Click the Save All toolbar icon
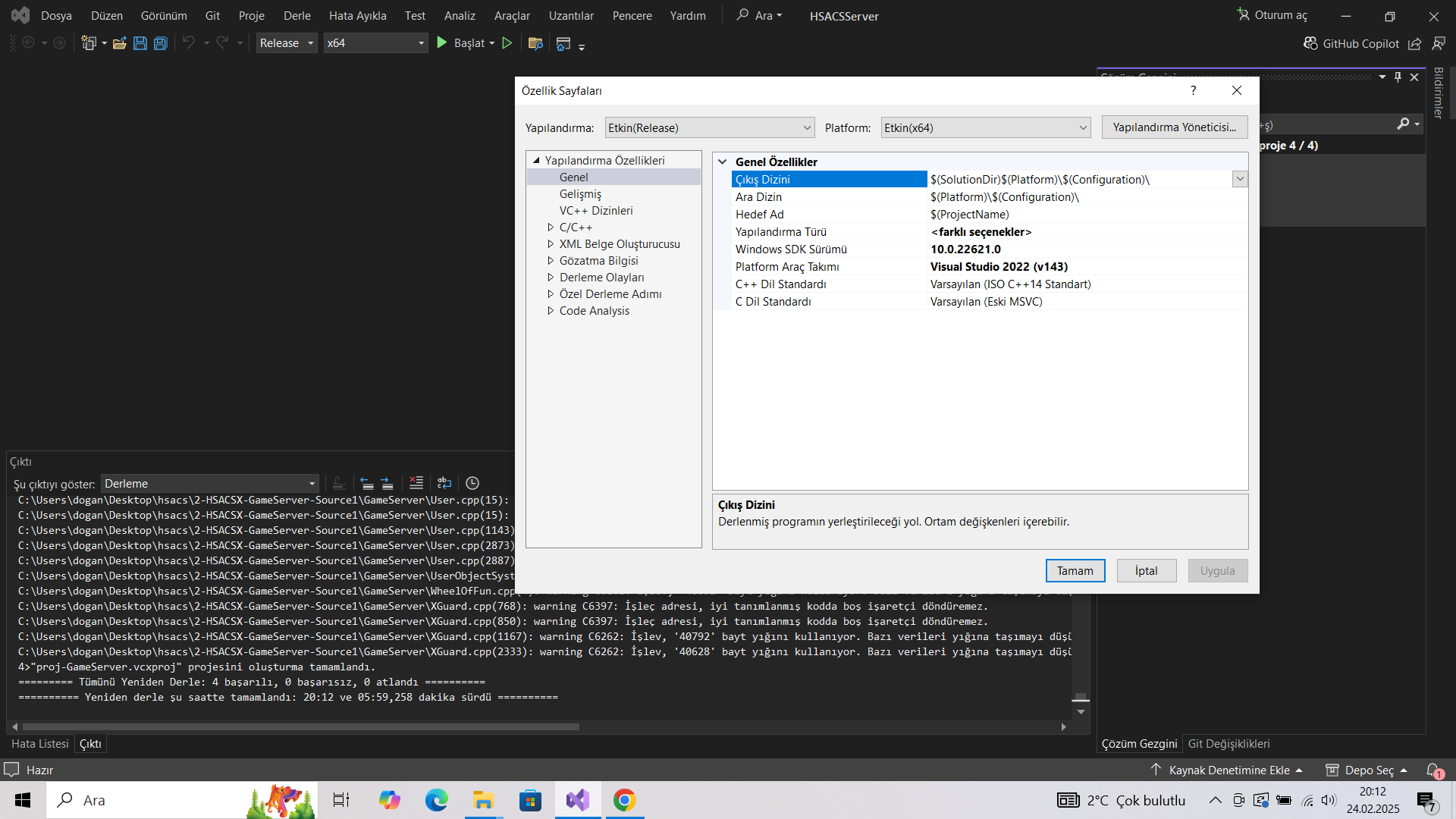This screenshot has height=819, width=1456. tap(160, 43)
